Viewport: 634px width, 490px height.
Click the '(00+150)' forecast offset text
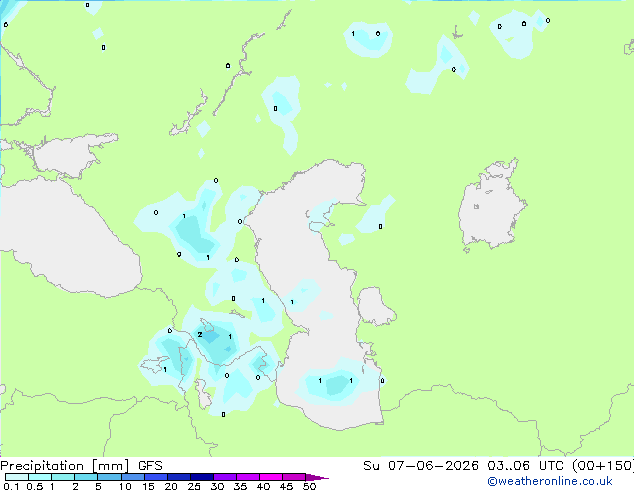[603, 466]
